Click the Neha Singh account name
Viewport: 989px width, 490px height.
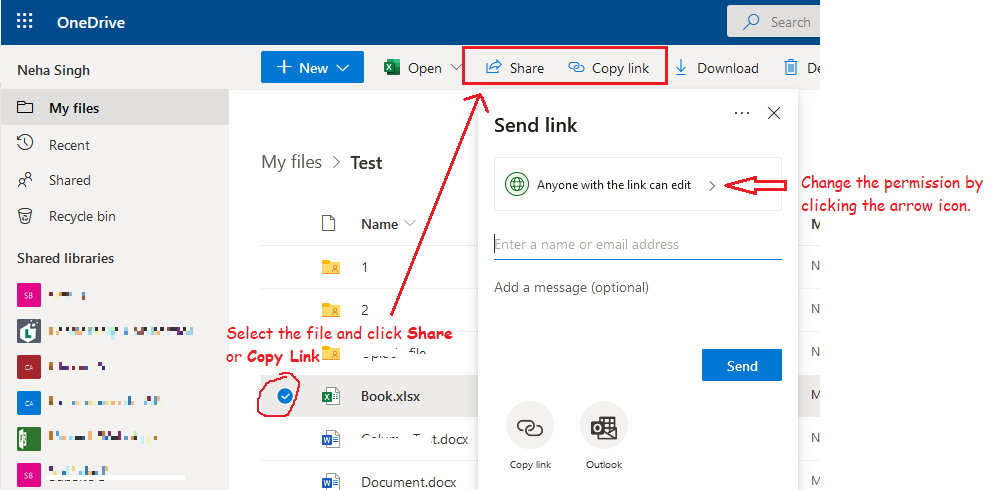click(x=54, y=70)
